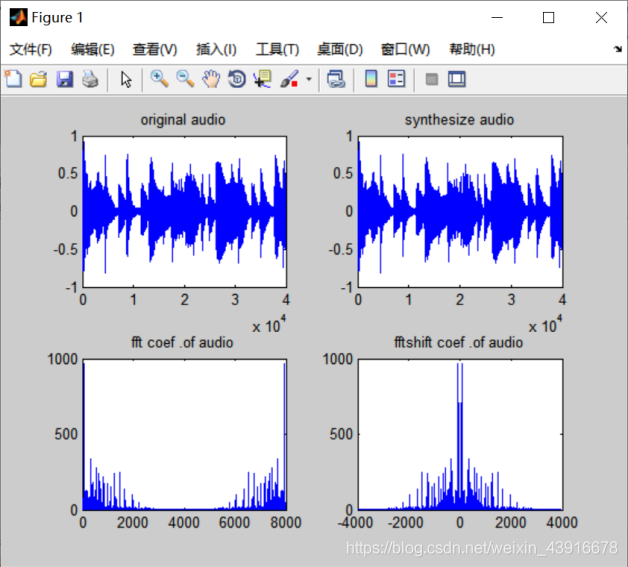Activate the Edit Plot arrow tool
Screen dimensions: 628x567
tap(126, 79)
